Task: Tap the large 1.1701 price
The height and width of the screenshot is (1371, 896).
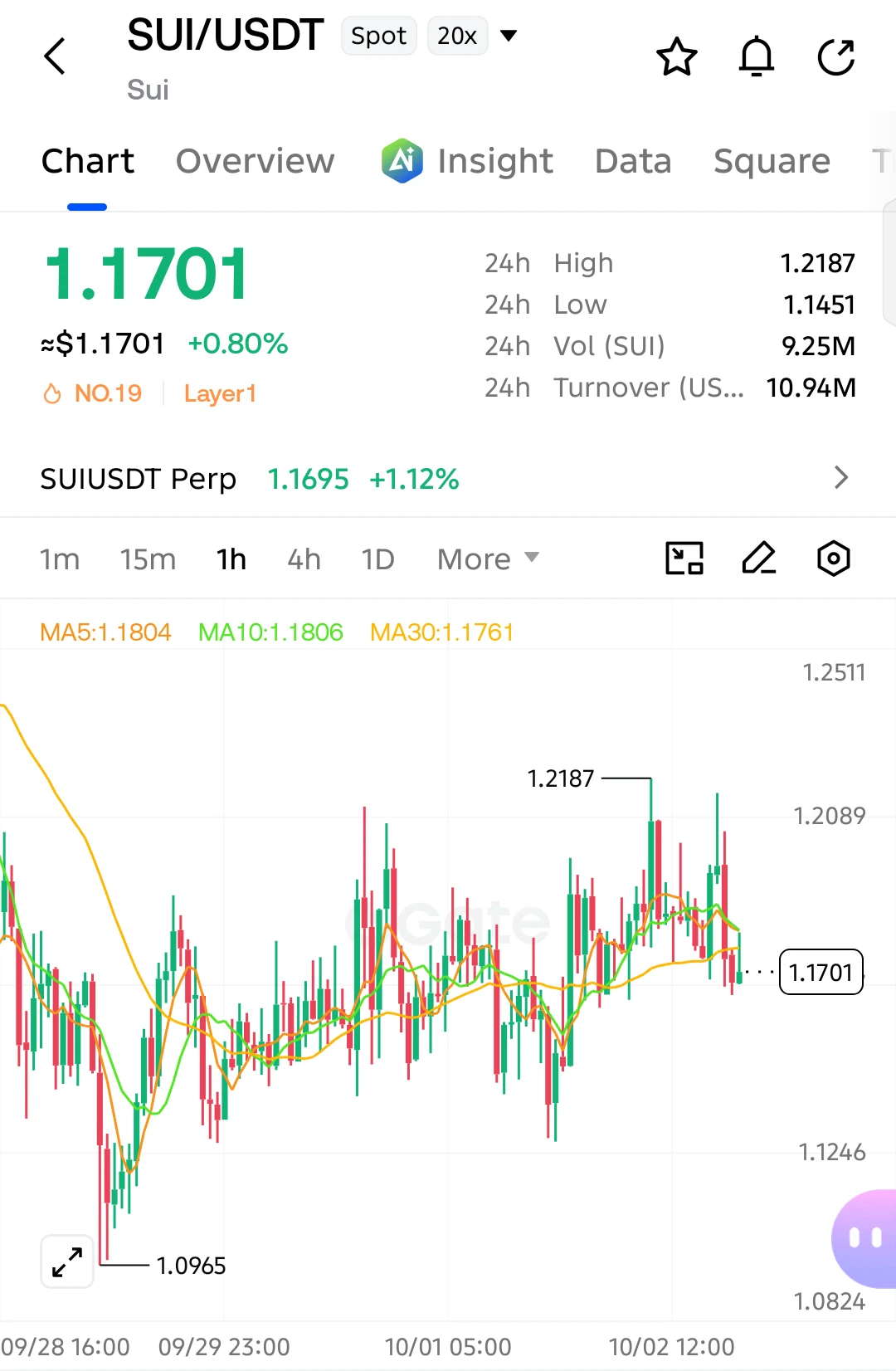Action: point(146,274)
